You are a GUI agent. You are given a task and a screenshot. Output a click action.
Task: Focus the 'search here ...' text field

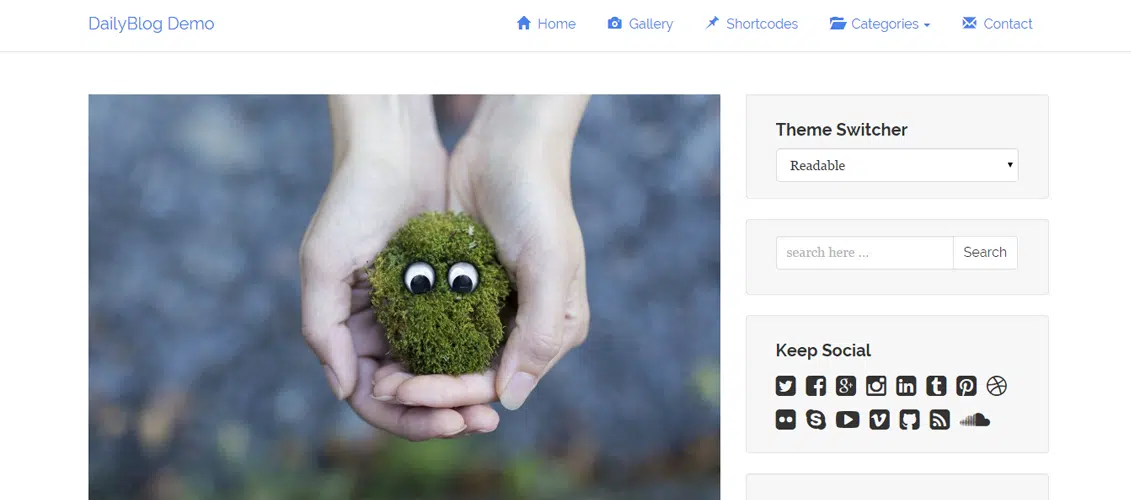[864, 253]
